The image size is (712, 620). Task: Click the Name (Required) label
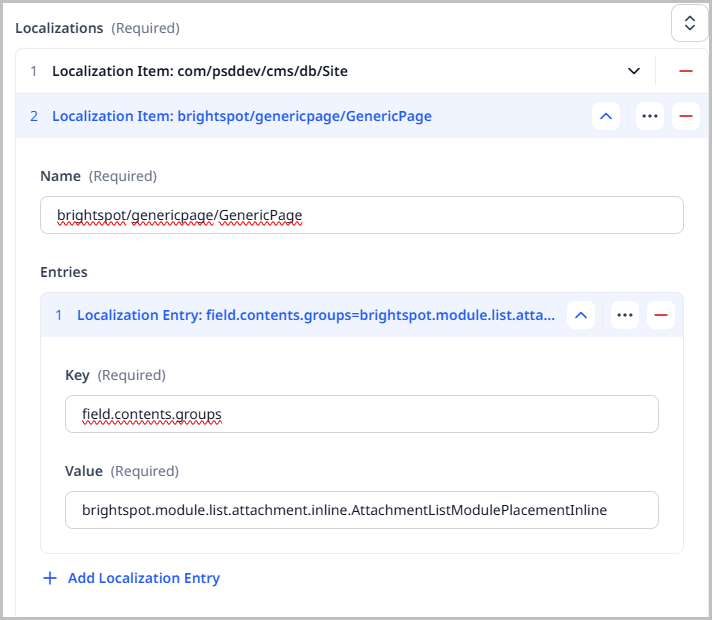99,176
